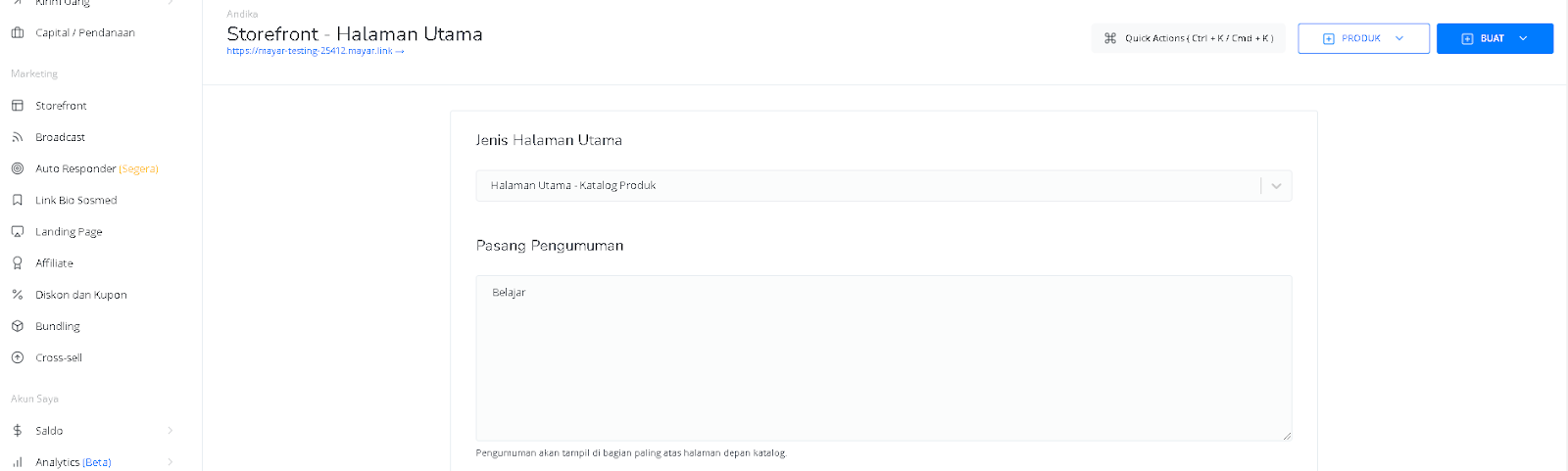This screenshot has width=1568, height=471.
Task: Click the Affiliate badge icon
Action: tap(17, 263)
